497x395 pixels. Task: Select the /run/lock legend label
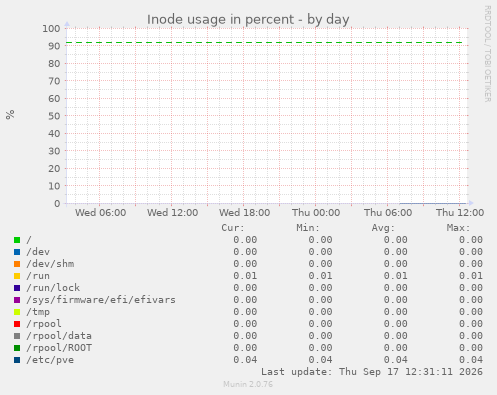[x=53, y=288]
